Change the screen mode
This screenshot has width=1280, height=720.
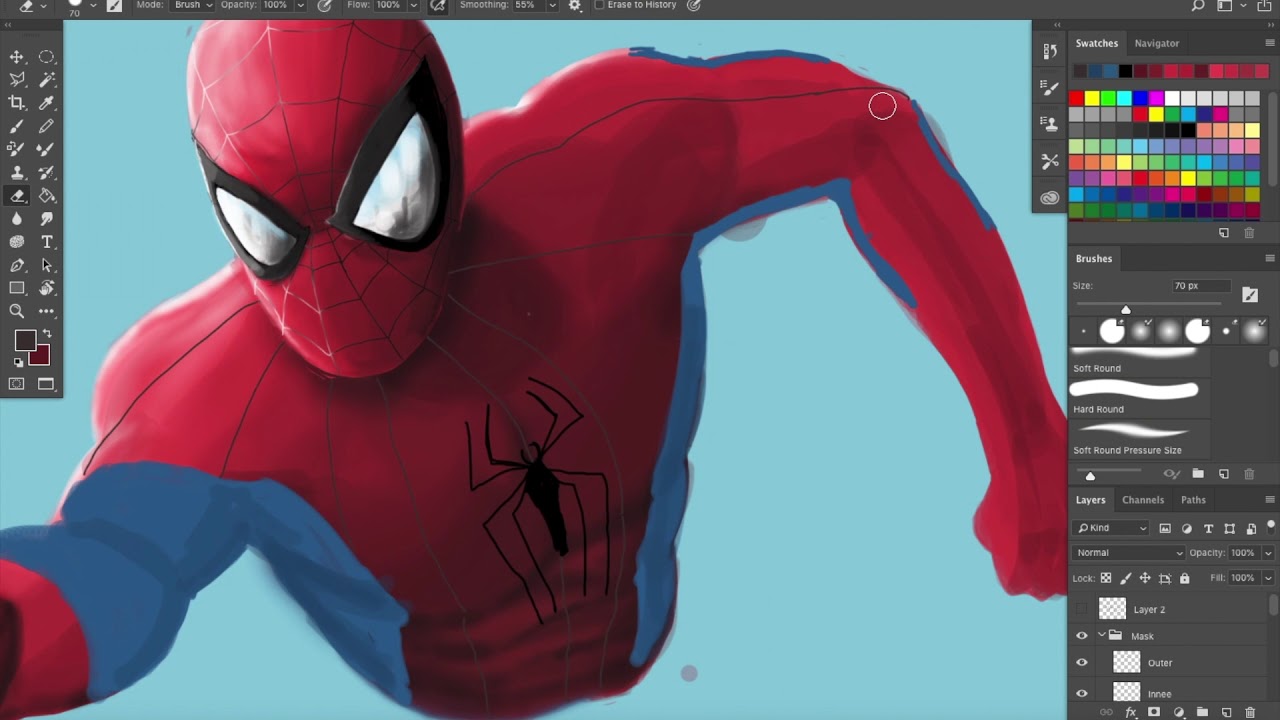pyautogui.click(x=46, y=384)
